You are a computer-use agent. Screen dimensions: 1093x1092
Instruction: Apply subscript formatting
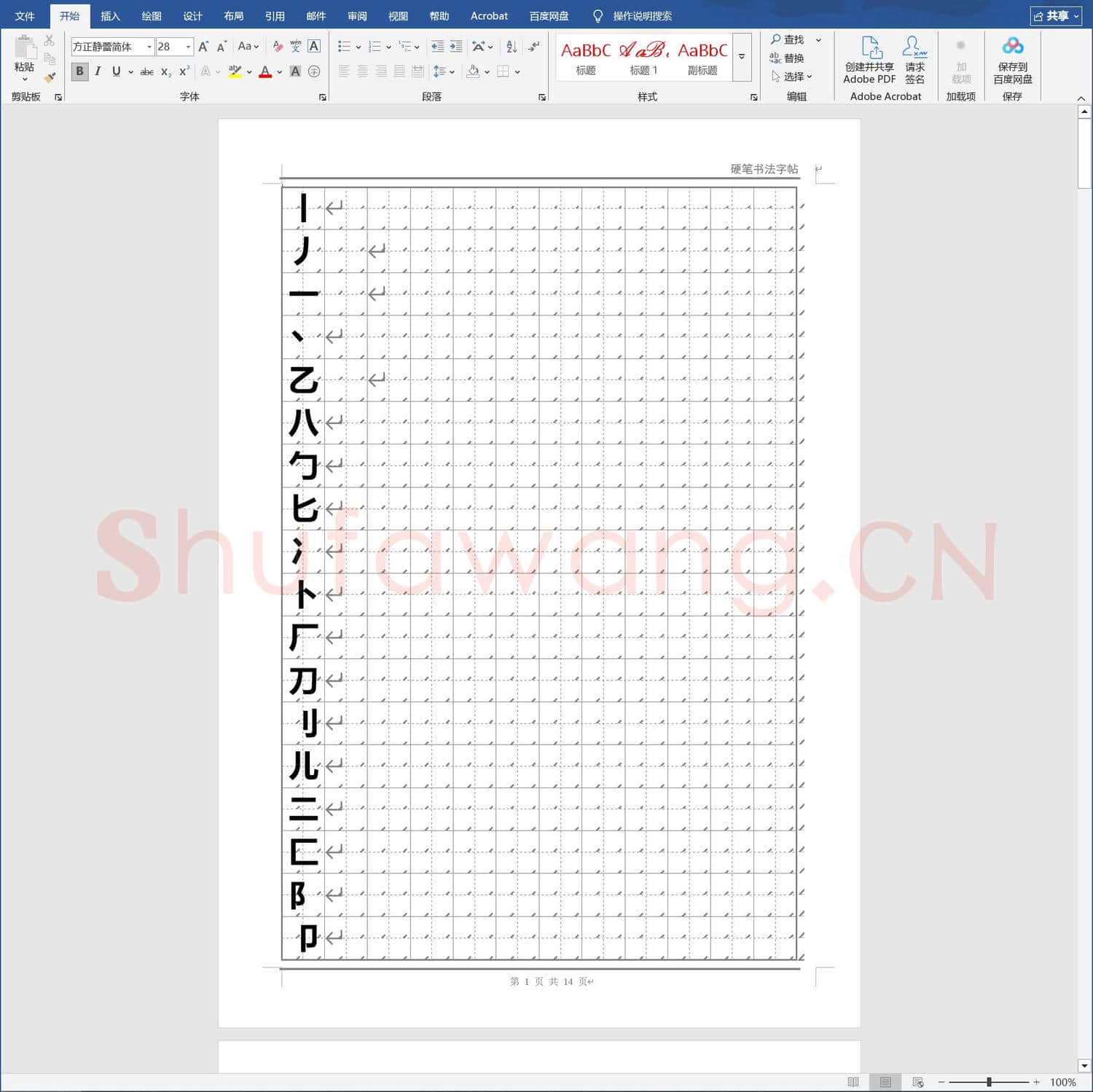coord(165,71)
